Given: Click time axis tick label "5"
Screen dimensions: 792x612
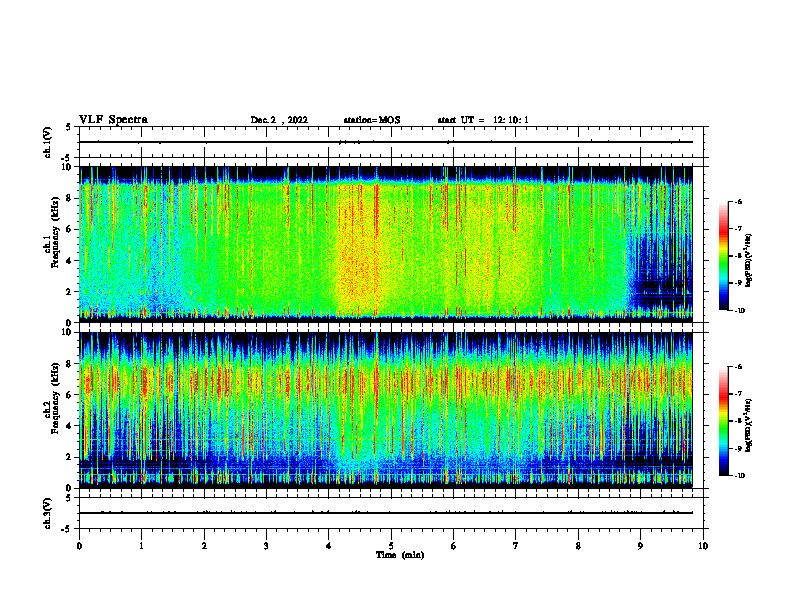Looking at the screenshot, I should coord(391,546).
